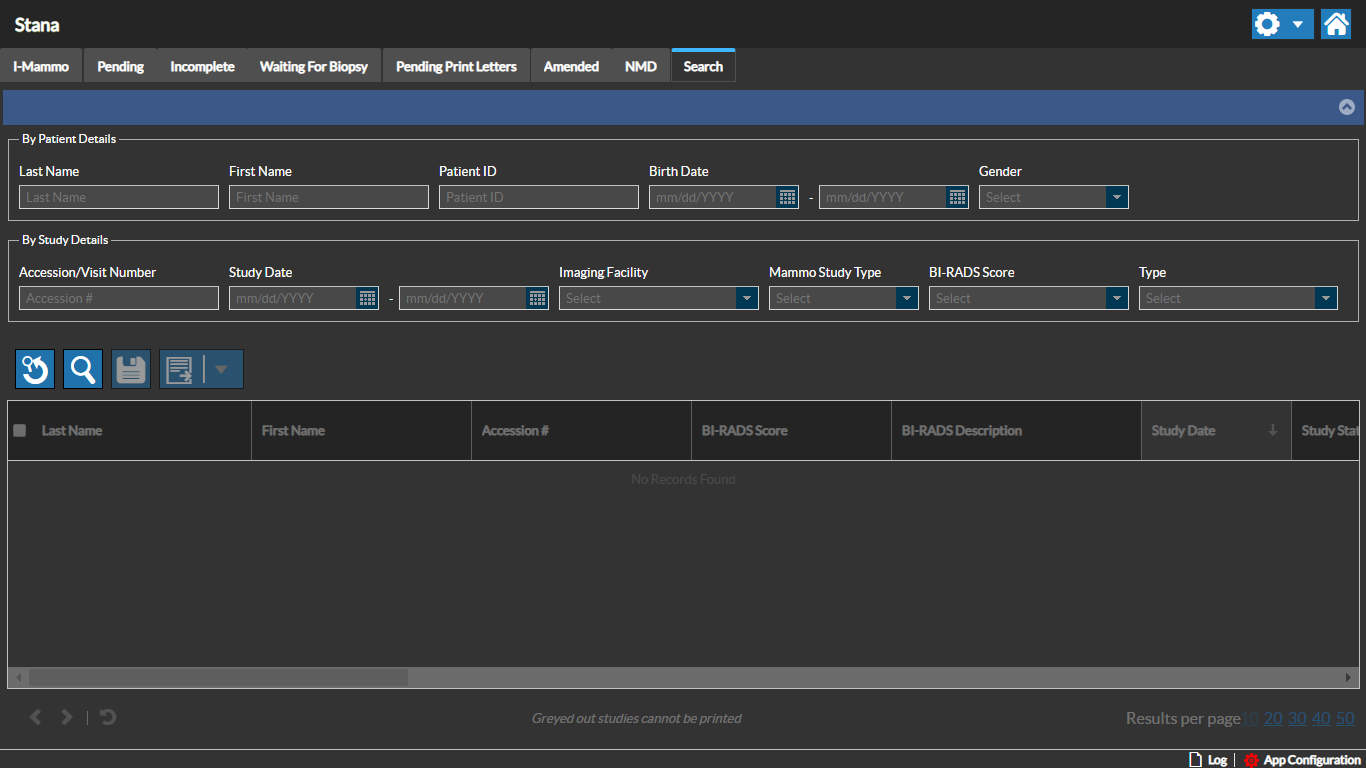Click the reset search criteria icon
Screen dimensions: 1366x768
35,369
